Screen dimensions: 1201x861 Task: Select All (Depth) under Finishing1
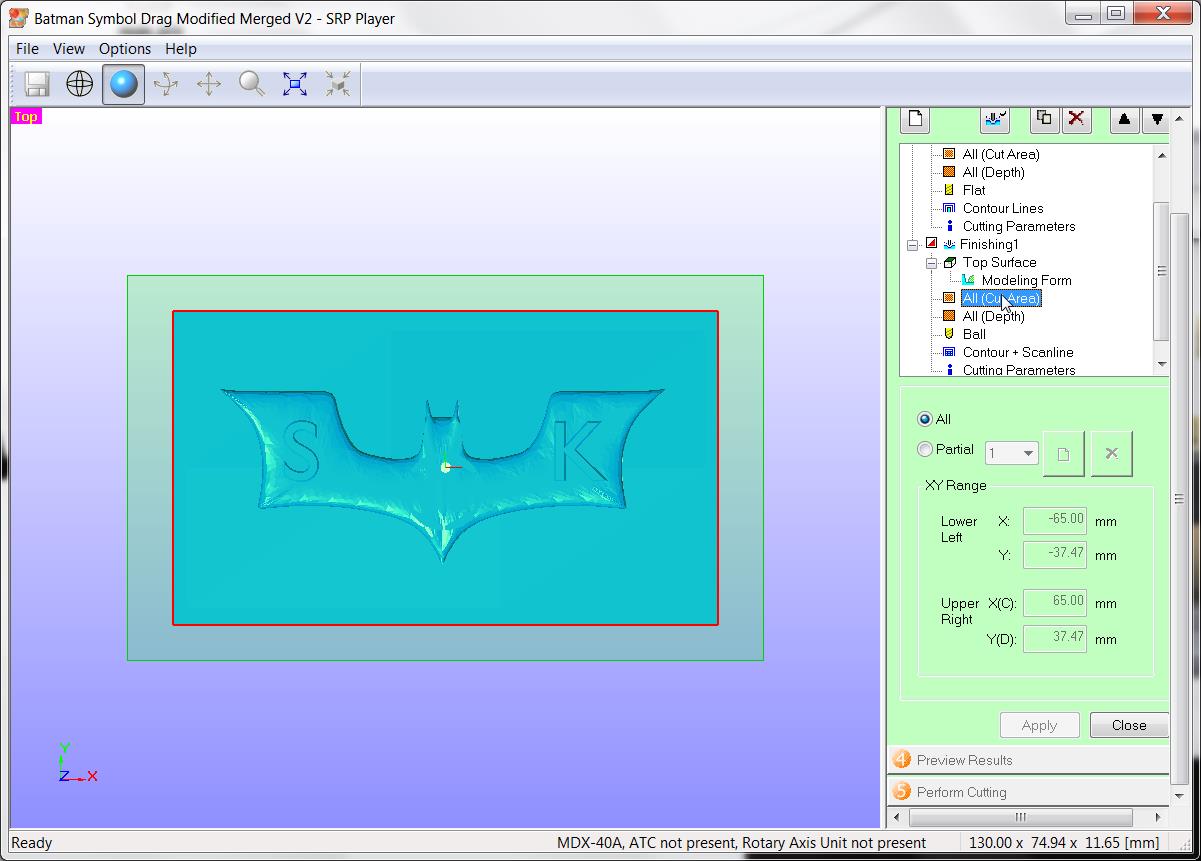(x=993, y=316)
